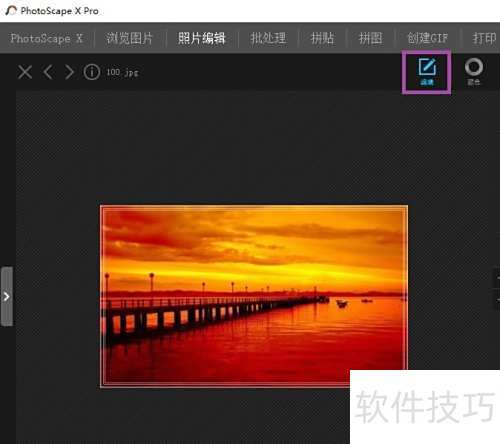Switch to the 打印 print tab
This screenshot has width=500, height=444.
pos(485,38)
